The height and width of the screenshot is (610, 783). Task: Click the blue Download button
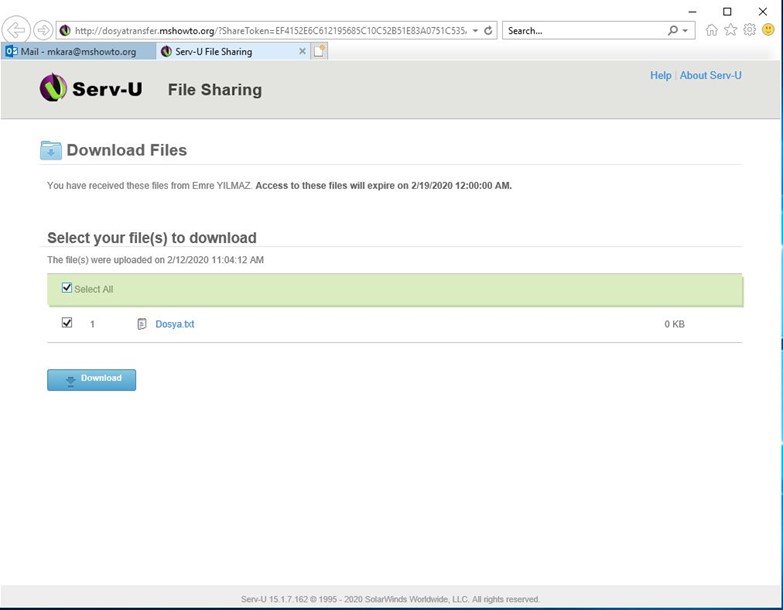91,380
